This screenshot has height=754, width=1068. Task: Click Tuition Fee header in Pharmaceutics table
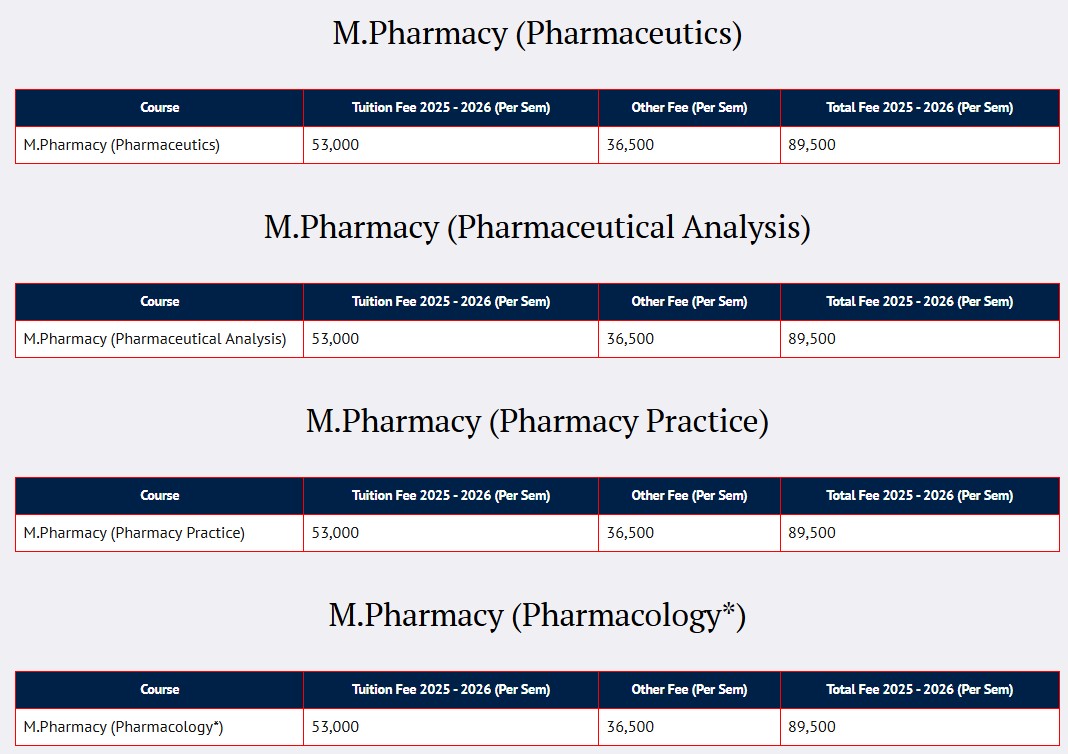451,108
